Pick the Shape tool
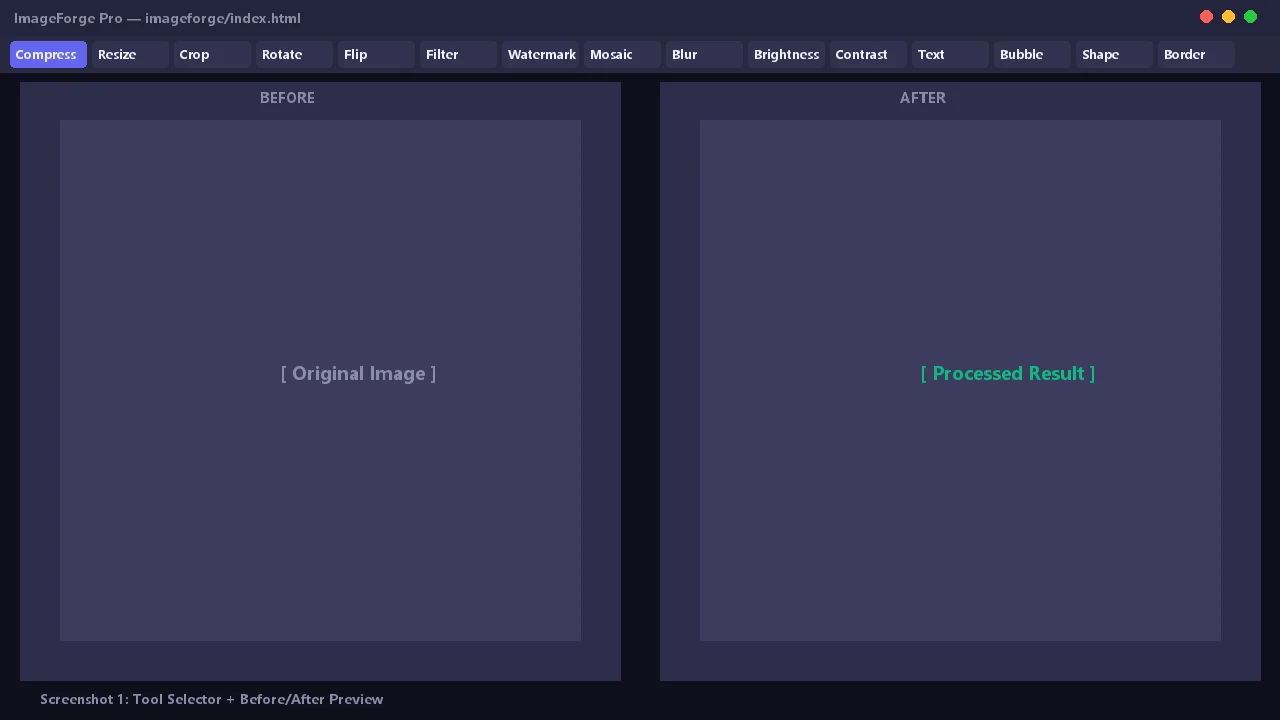1280x720 pixels. (1114, 54)
